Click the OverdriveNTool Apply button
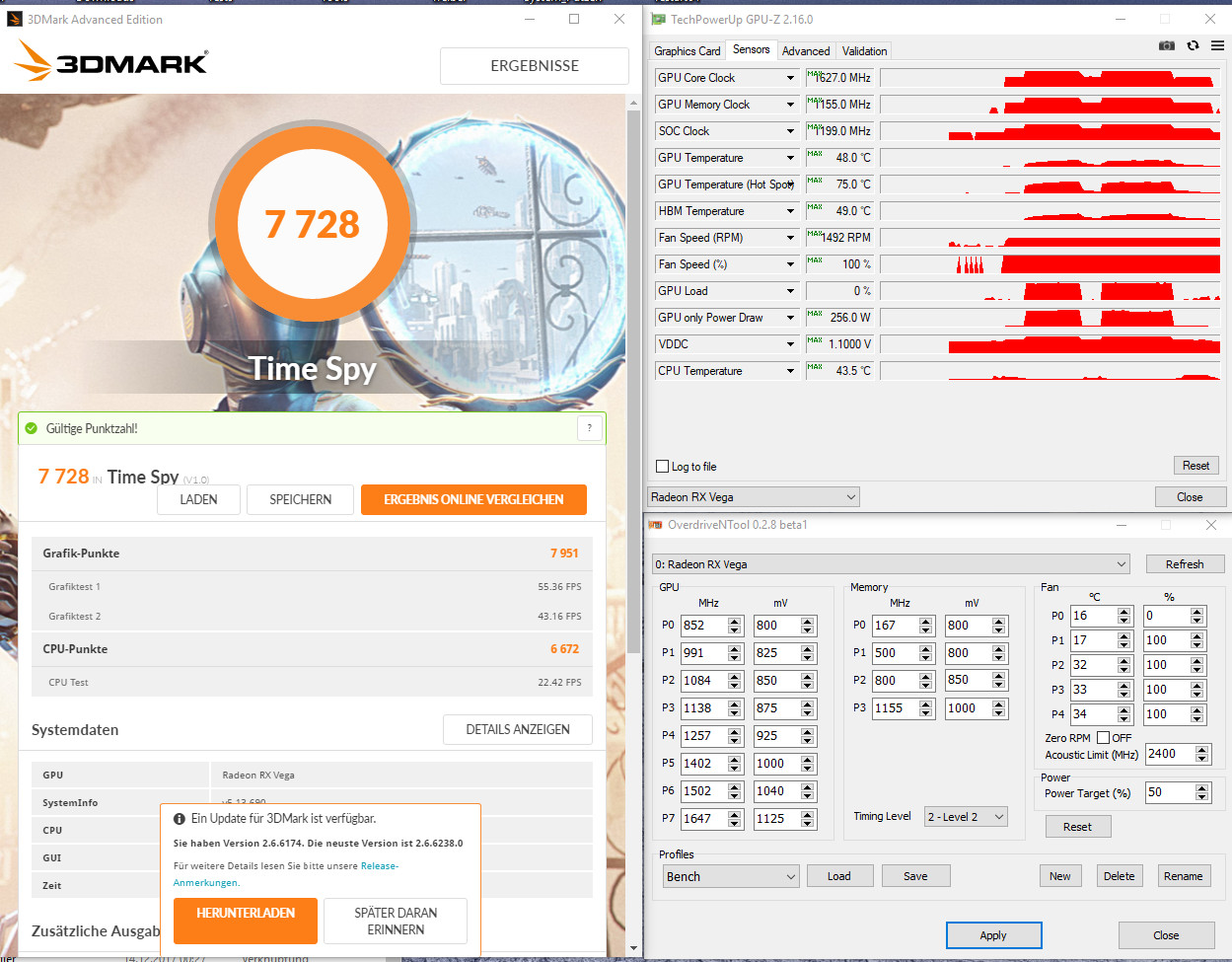The height and width of the screenshot is (962, 1232). click(x=993, y=935)
